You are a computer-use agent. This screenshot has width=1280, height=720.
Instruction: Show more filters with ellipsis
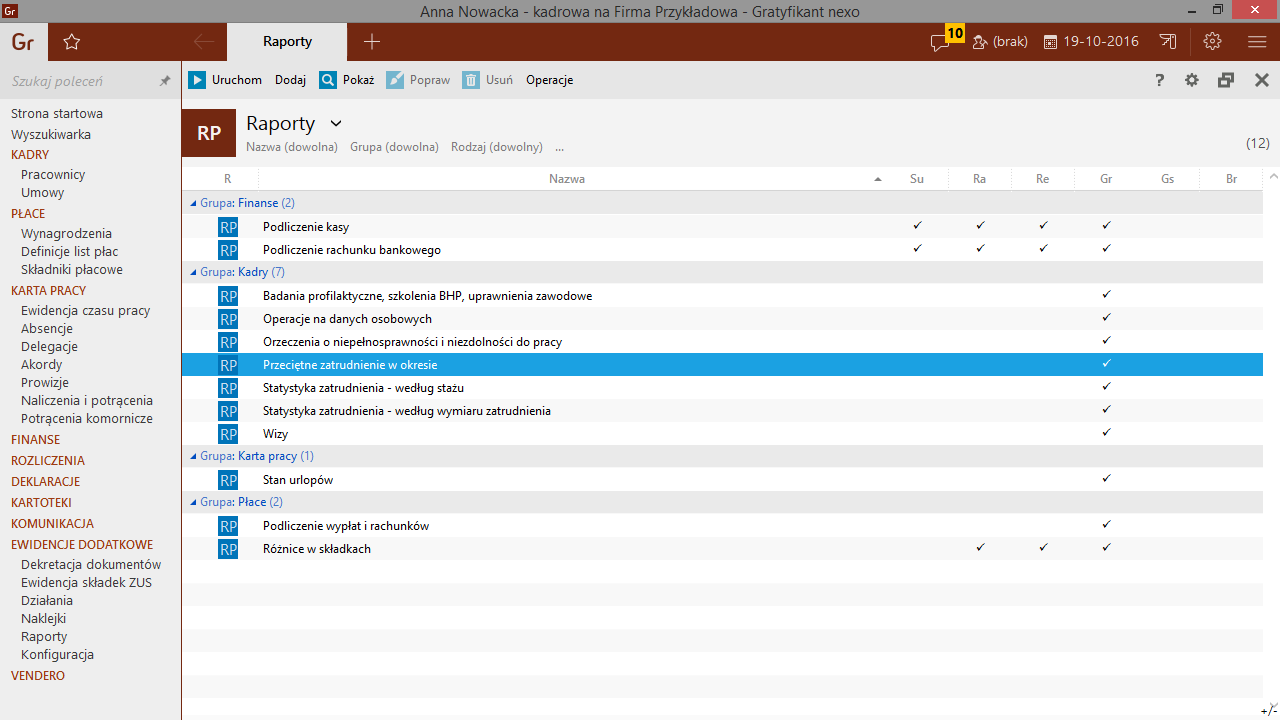tap(560, 147)
